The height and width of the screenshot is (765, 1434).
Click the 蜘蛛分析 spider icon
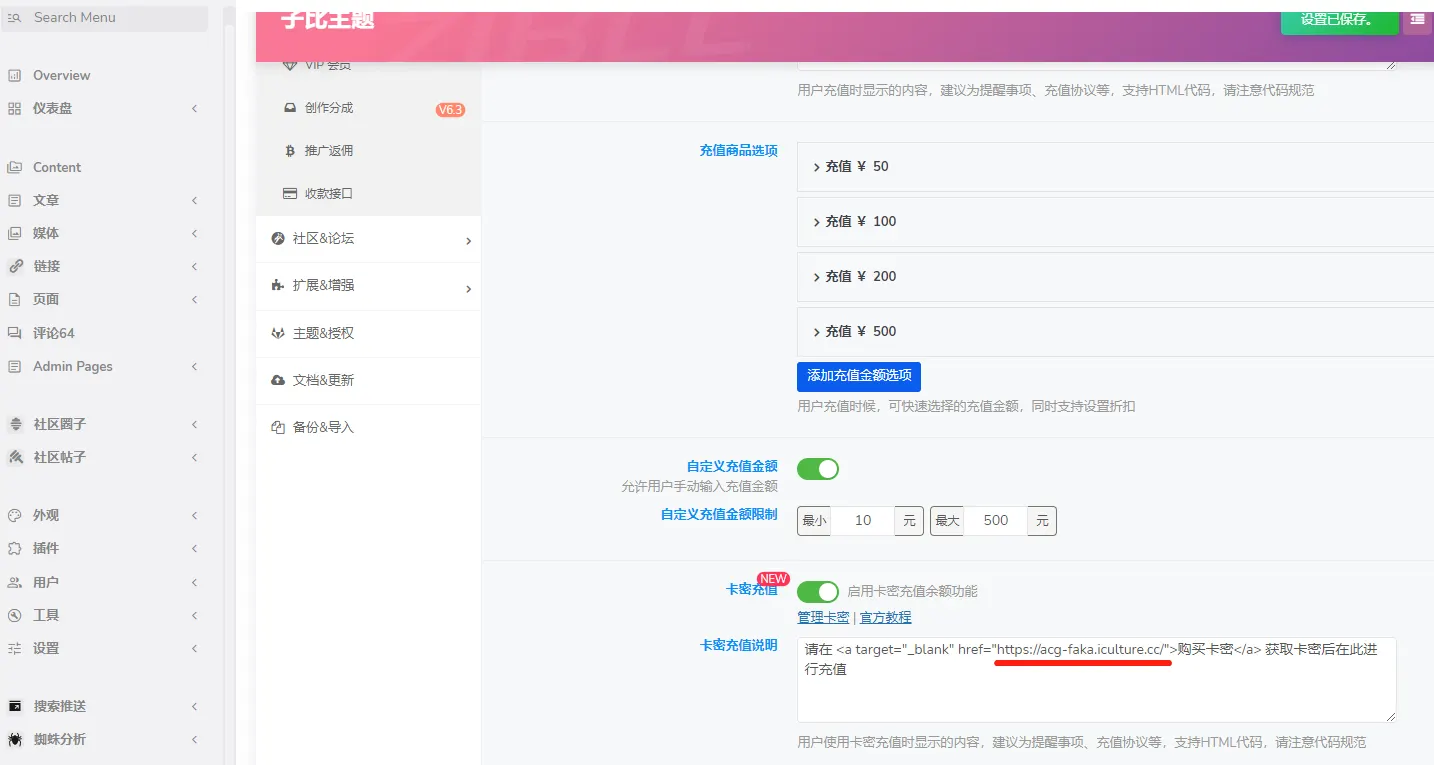pyautogui.click(x=15, y=739)
